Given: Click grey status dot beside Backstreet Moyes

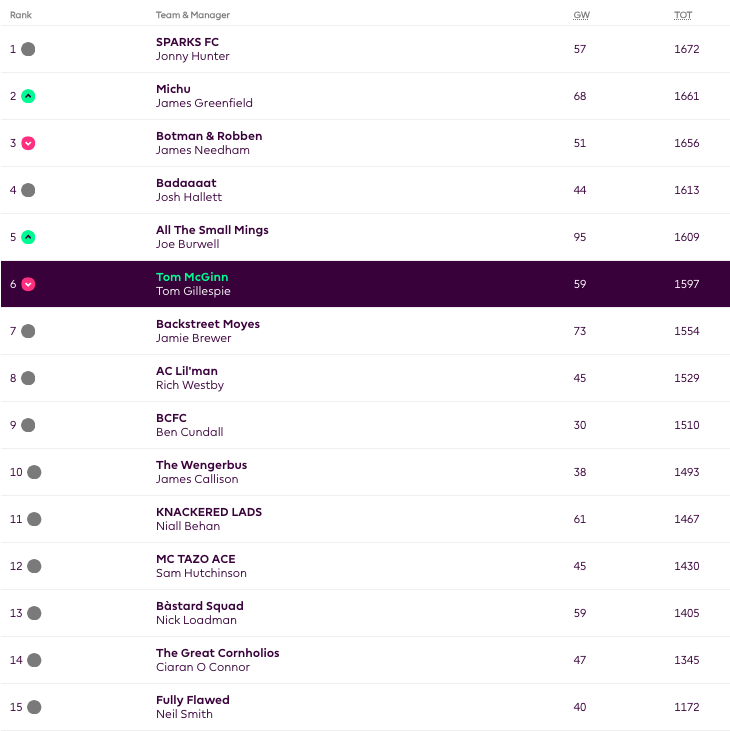Looking at the screenshot, I should tap(28, 331).
